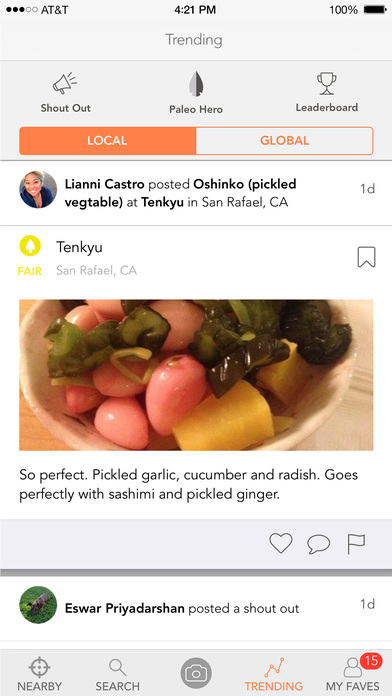This screenshot has height=696, width=392.
Task: Open comments with speech bubble icon
Action: point(319,544)
